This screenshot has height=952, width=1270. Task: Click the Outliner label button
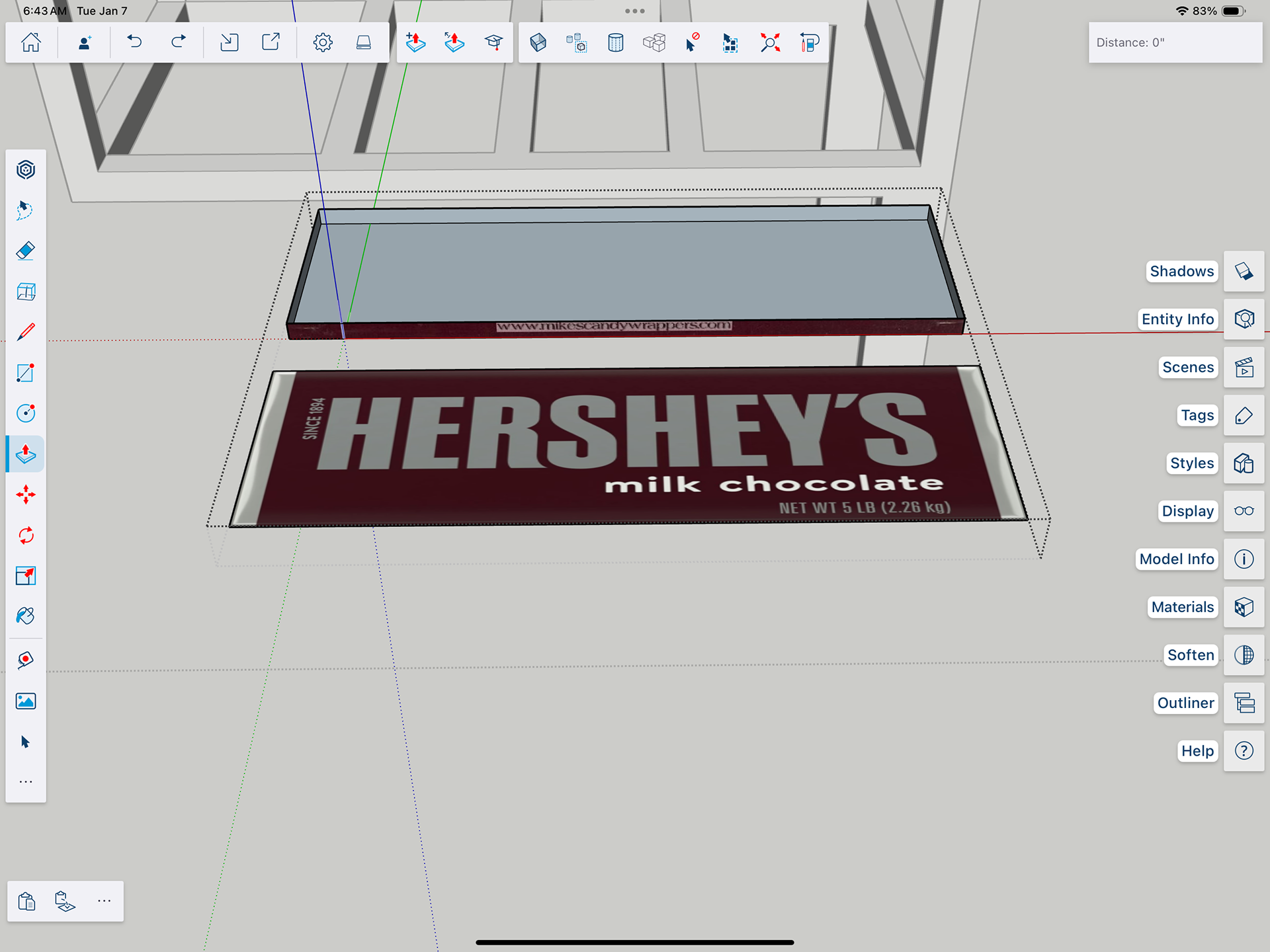click(x=1185, y=703)
